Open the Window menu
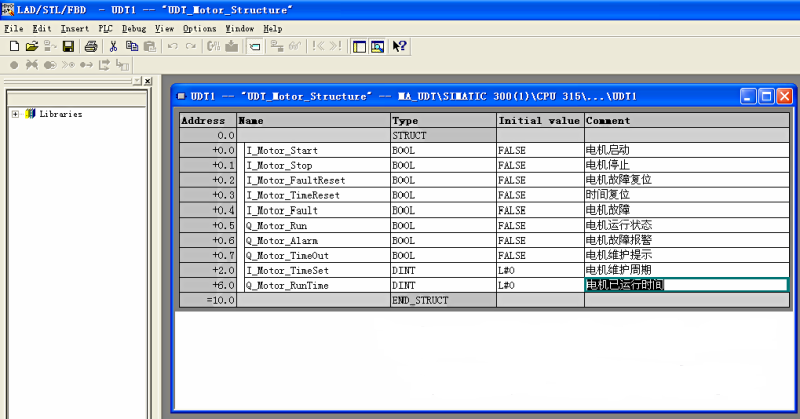 [x=240, y=29]
